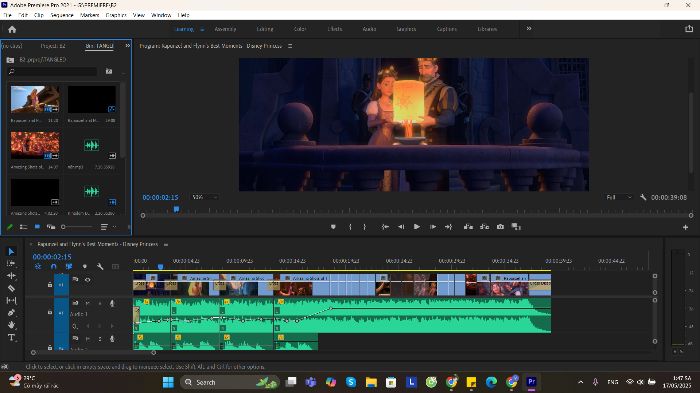Switch to the Captions workspace
Viewport: 700px width, 393px height.
tap(446, 29)
